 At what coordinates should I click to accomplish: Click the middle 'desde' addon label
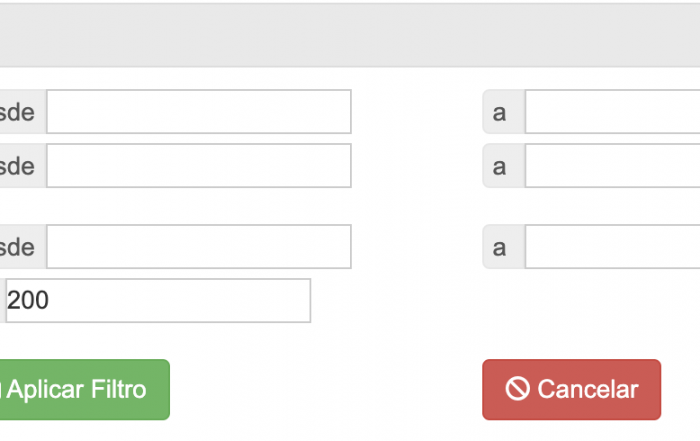pos(23,166)
